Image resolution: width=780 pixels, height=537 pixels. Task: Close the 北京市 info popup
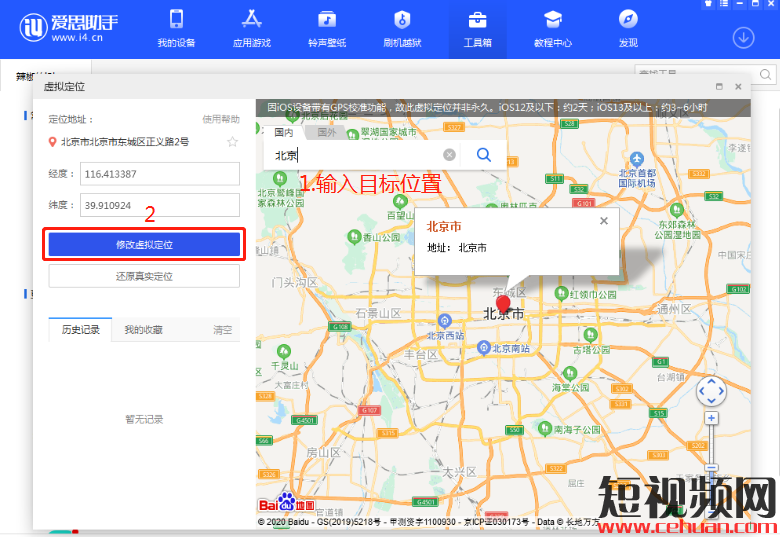[x=604, y=221]
